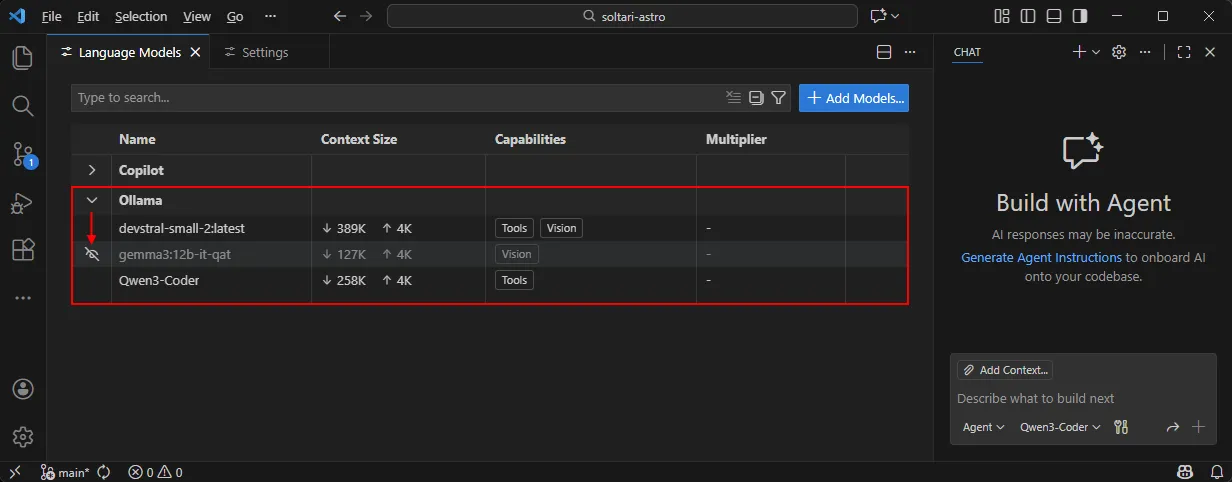Viewport: 1232px width, 482px height.
Task: Click the models search input field
Action: point(395,98)
